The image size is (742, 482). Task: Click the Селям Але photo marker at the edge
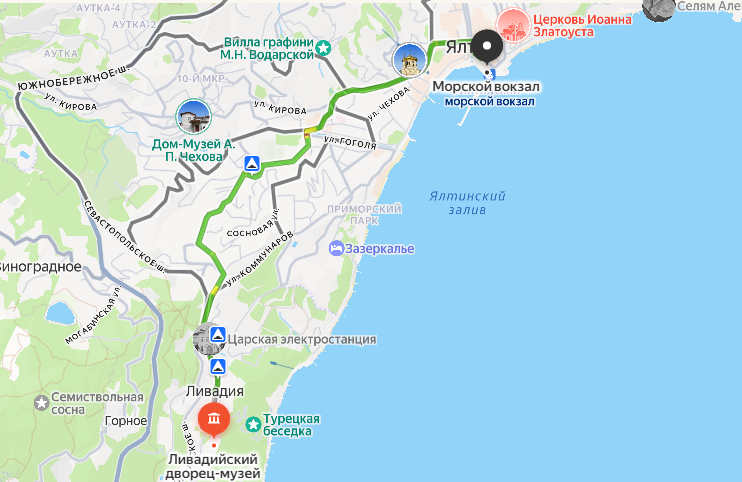(659, 9)
